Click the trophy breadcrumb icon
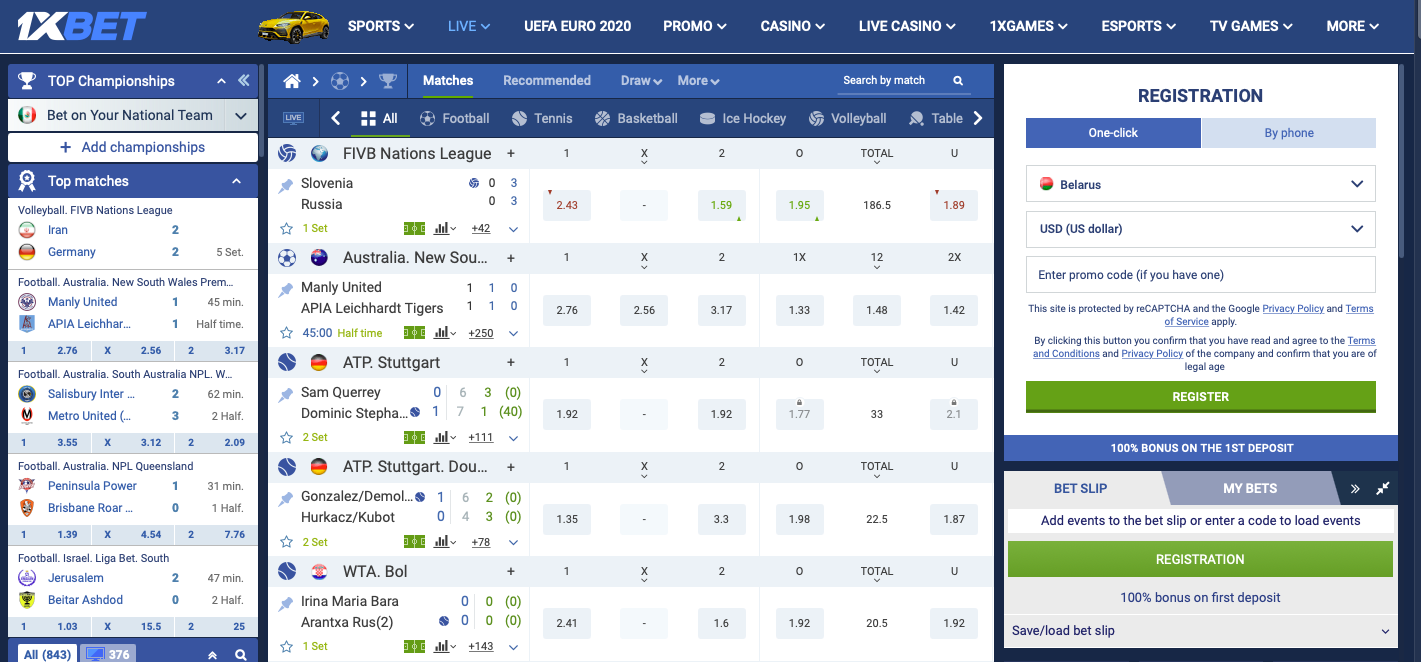The width and height of the screenshot is (1421, 662). click(388, 81)
